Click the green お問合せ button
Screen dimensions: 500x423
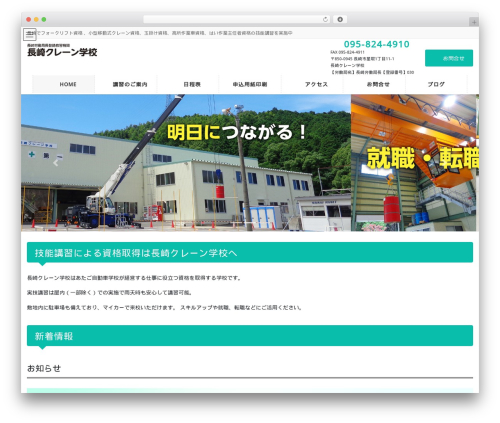pyautogui.click(x=449, y=58)
